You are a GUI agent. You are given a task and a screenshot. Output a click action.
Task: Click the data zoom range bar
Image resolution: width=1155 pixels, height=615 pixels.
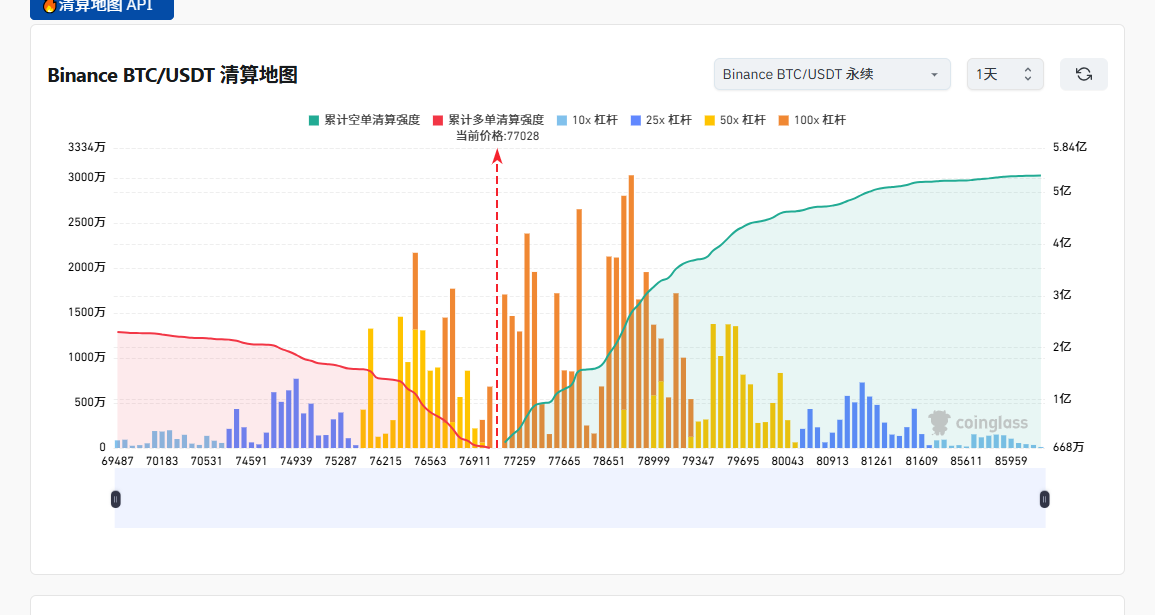click(x=580, y=499)
